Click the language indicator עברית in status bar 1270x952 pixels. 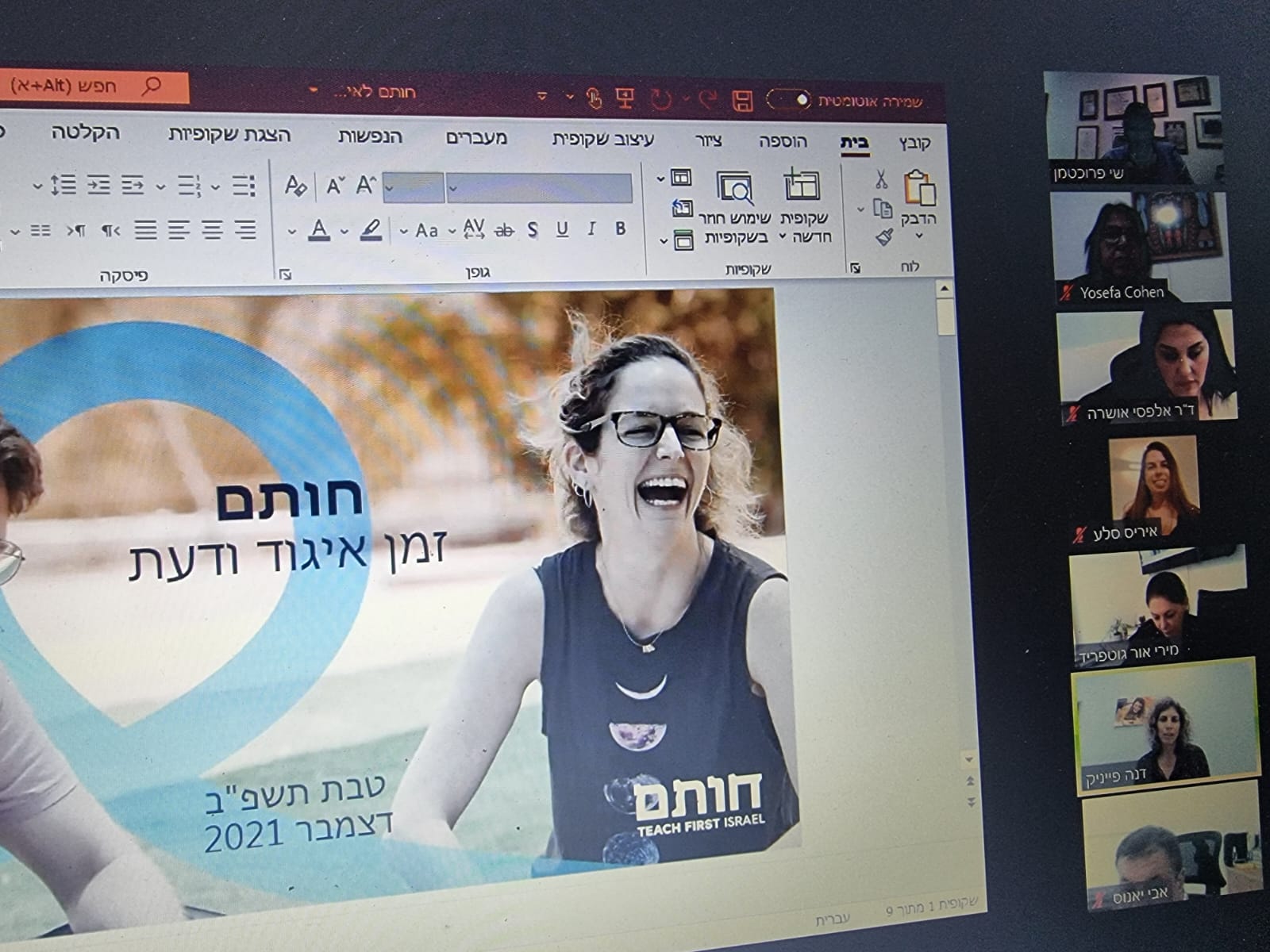coord(833,919)
